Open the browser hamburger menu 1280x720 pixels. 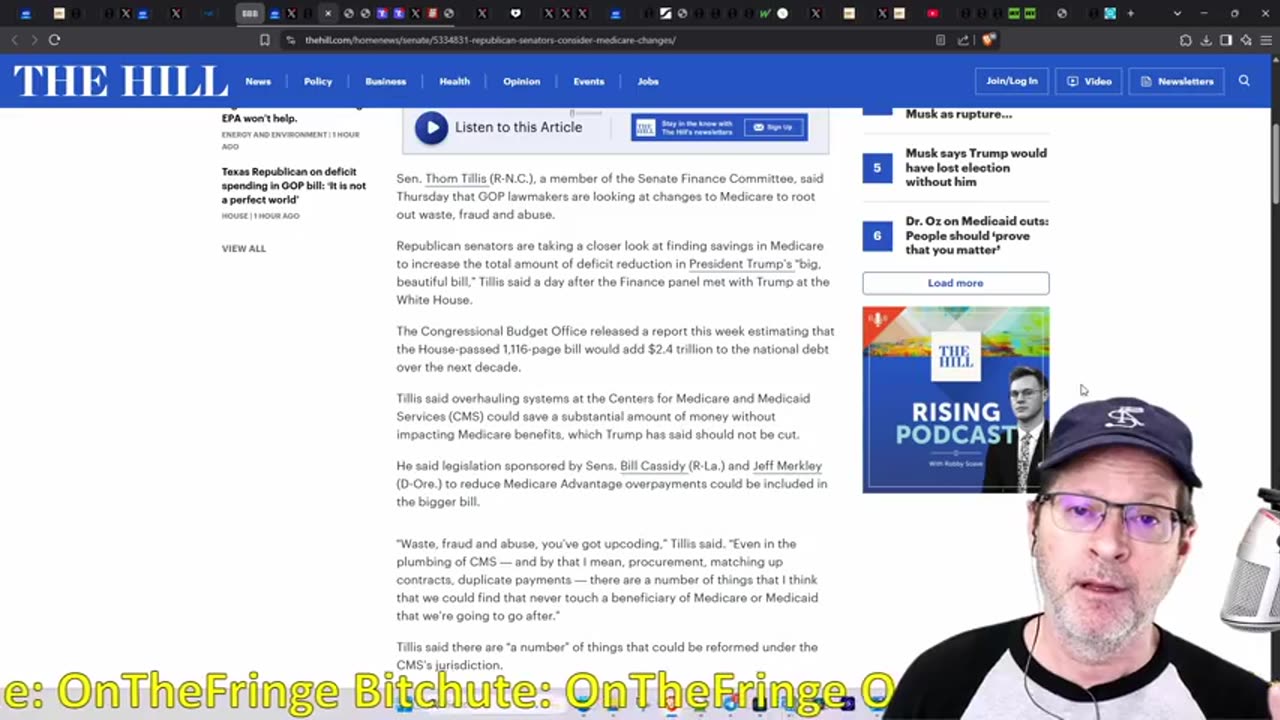pos(1266,40)
